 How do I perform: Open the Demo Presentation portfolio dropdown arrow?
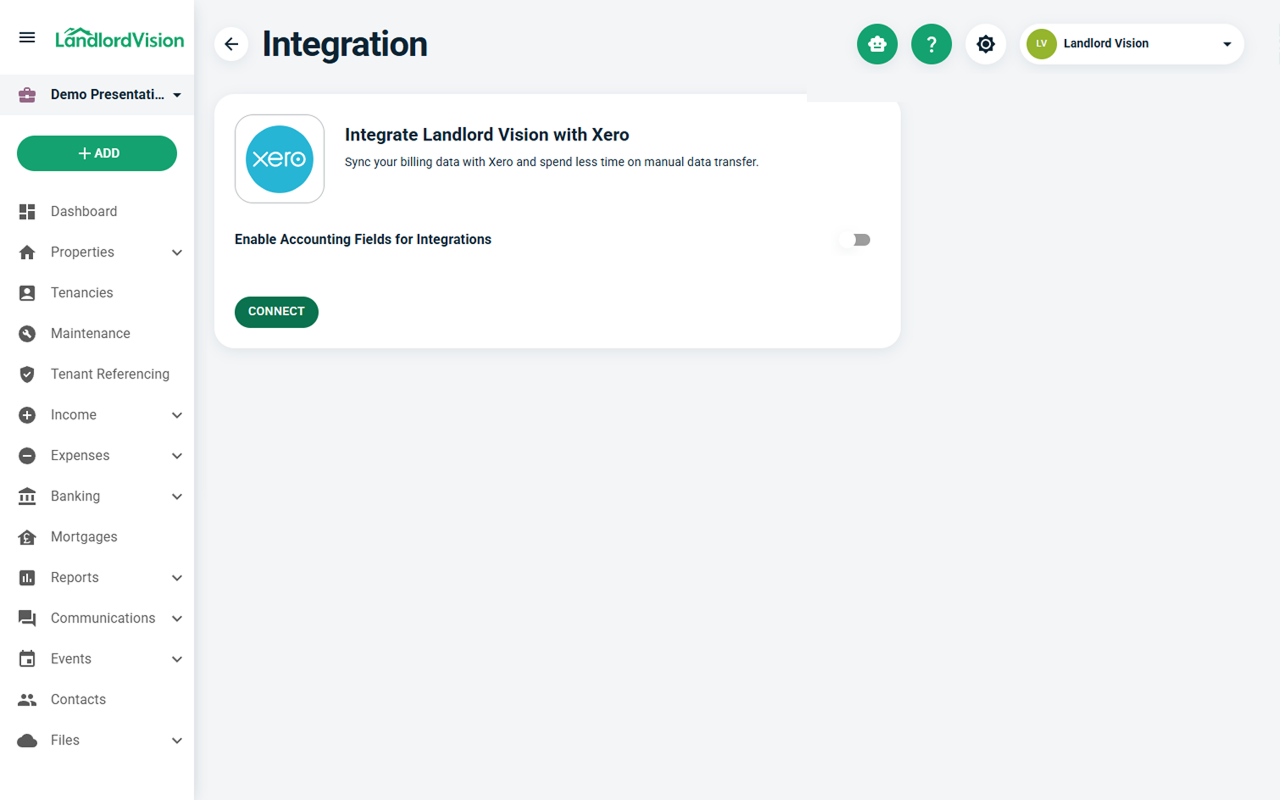pyautogui.click(x=177, y=96)
